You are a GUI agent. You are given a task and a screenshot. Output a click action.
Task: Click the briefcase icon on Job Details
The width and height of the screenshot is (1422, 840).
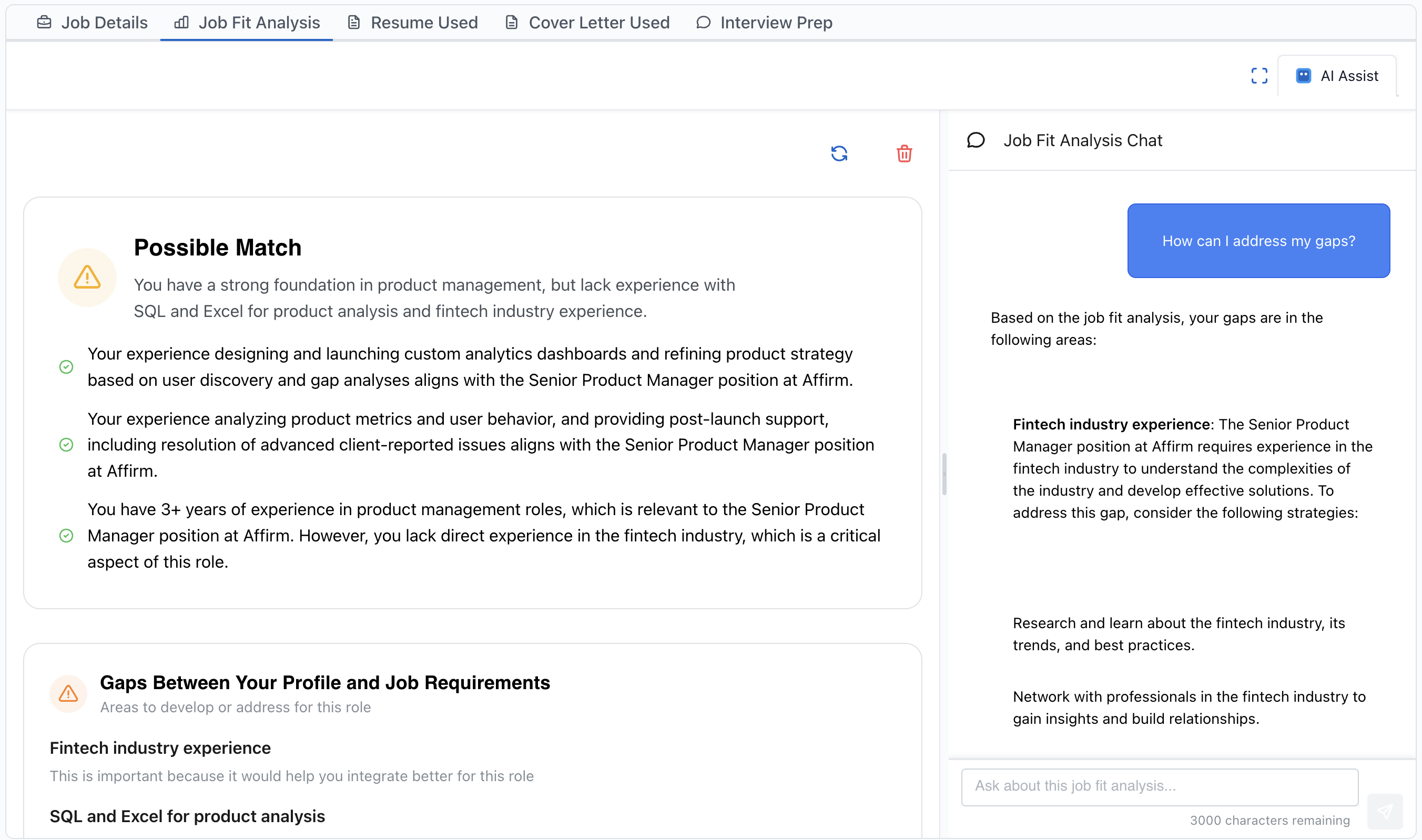click(45, 22)
